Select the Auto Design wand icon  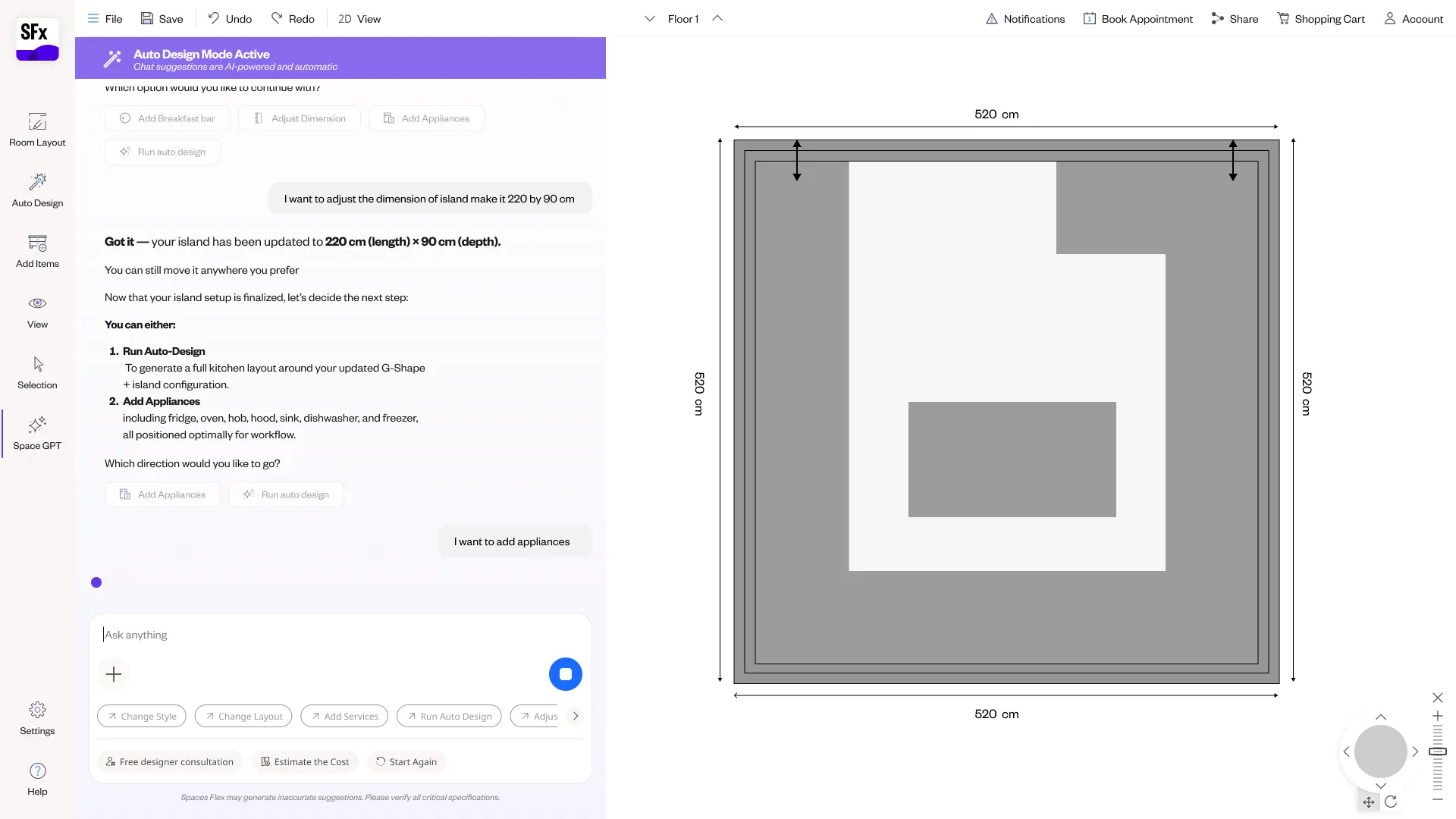pyautogui.click(x=37, y=181)
